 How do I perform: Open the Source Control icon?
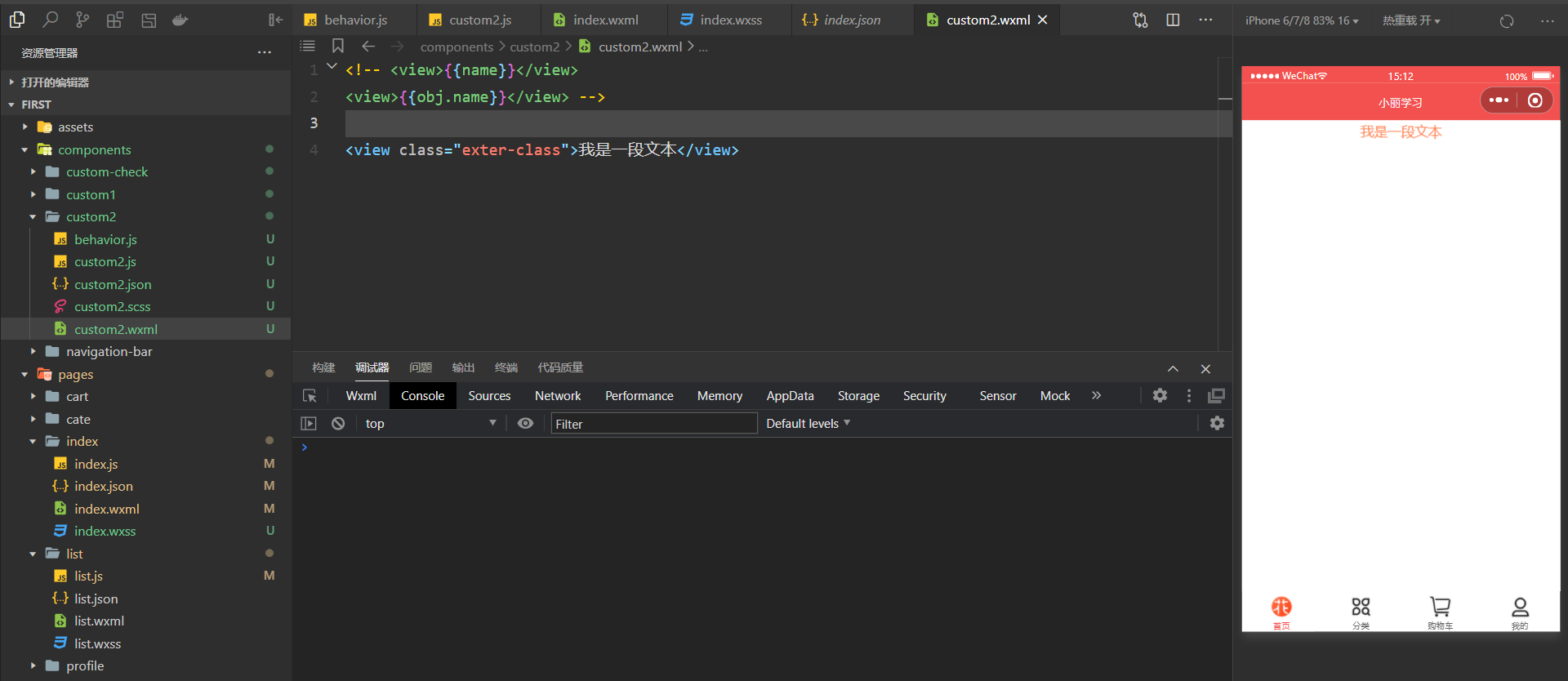pos(82,20)
